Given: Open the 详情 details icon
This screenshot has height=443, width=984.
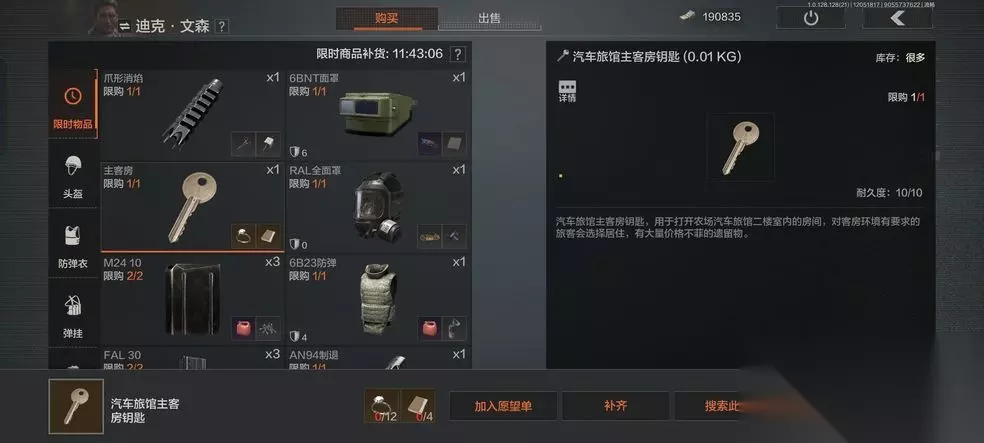Looking at the screenshot, I should click(x=567, y=91).
